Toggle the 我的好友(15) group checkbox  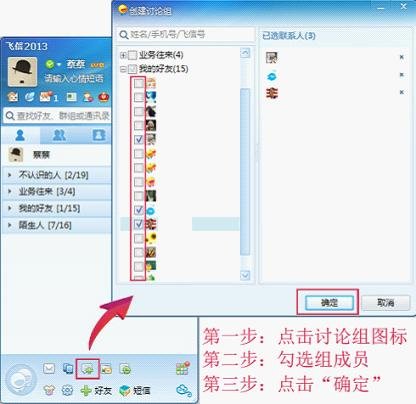point(132,69)
